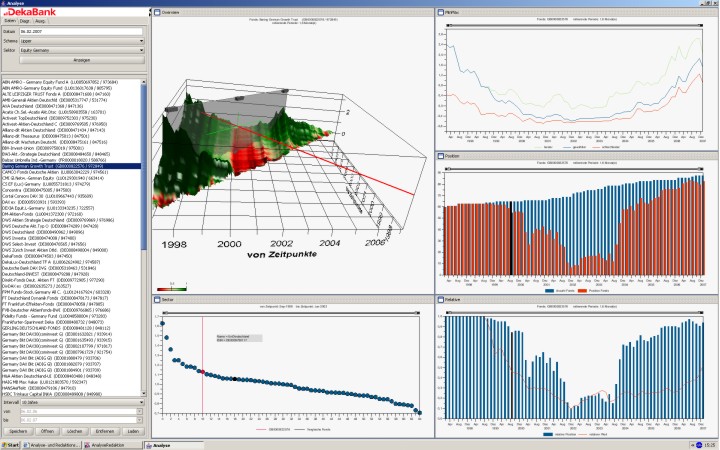Select 'Fidelity Funds - Germany Fund' row
The width and height of the screenshot is (720, 450).
tap(72, 316)
